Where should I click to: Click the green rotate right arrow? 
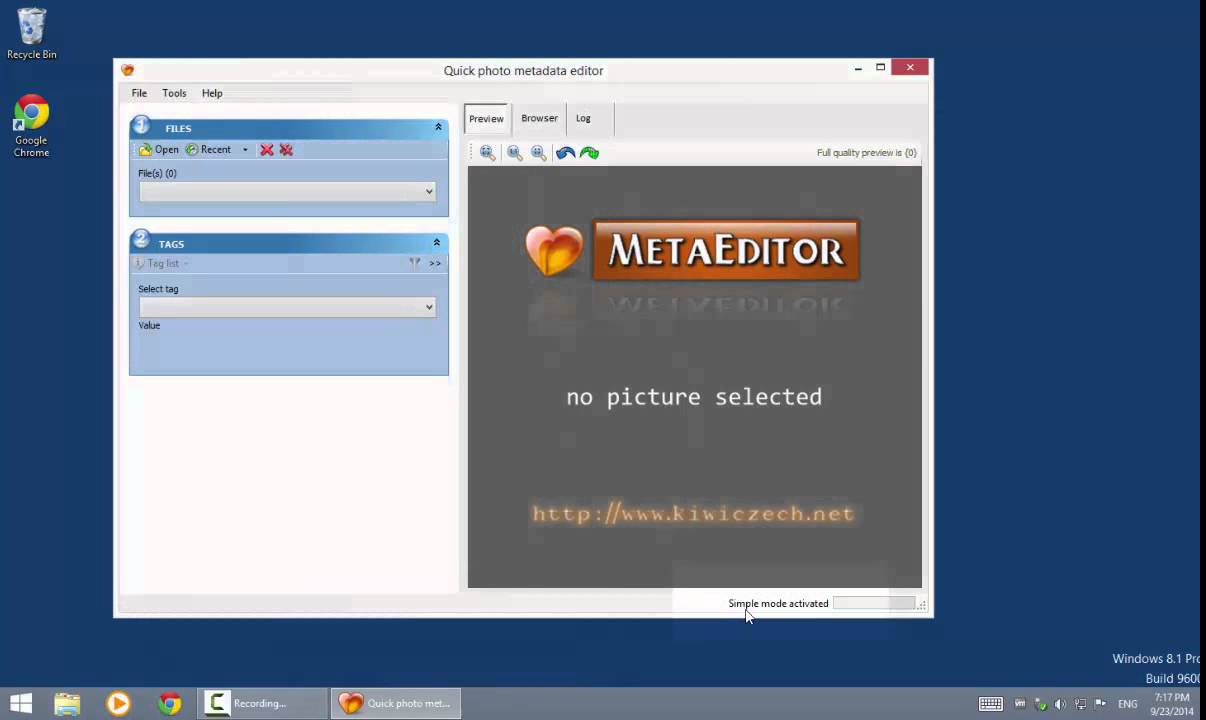click(x=589, y=153)
